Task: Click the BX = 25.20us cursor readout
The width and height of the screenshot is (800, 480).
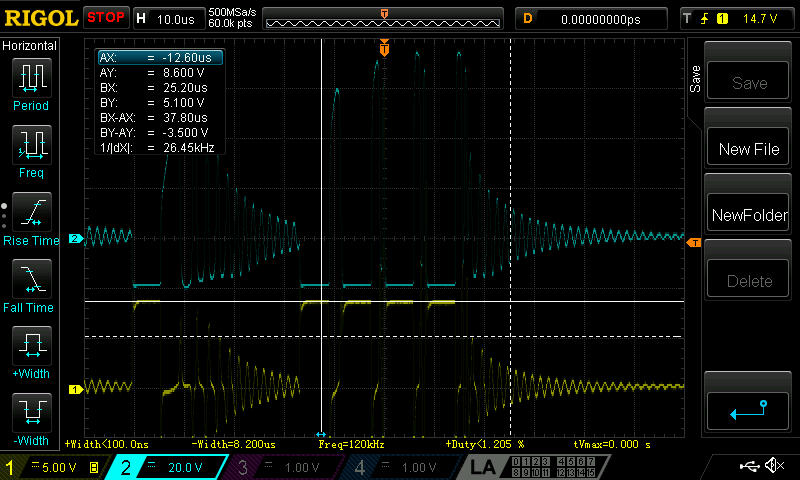Action: coord(154,88)
